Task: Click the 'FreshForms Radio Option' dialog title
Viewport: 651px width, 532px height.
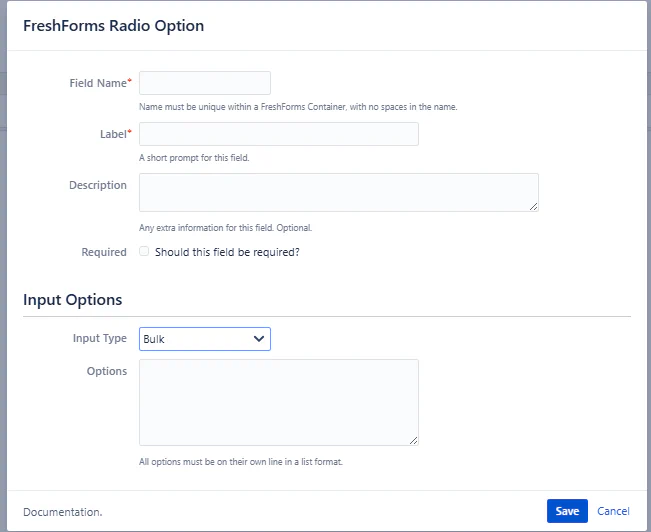Action: tap(113, 26)
